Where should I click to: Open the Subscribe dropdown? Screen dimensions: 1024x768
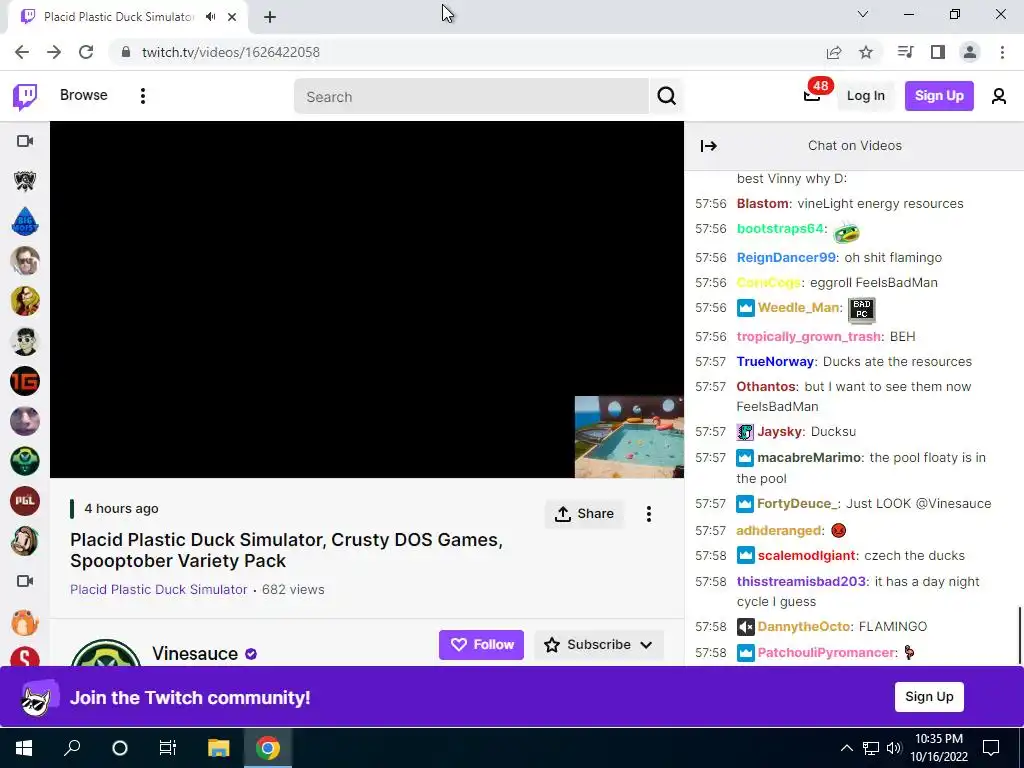click(599, 645)
